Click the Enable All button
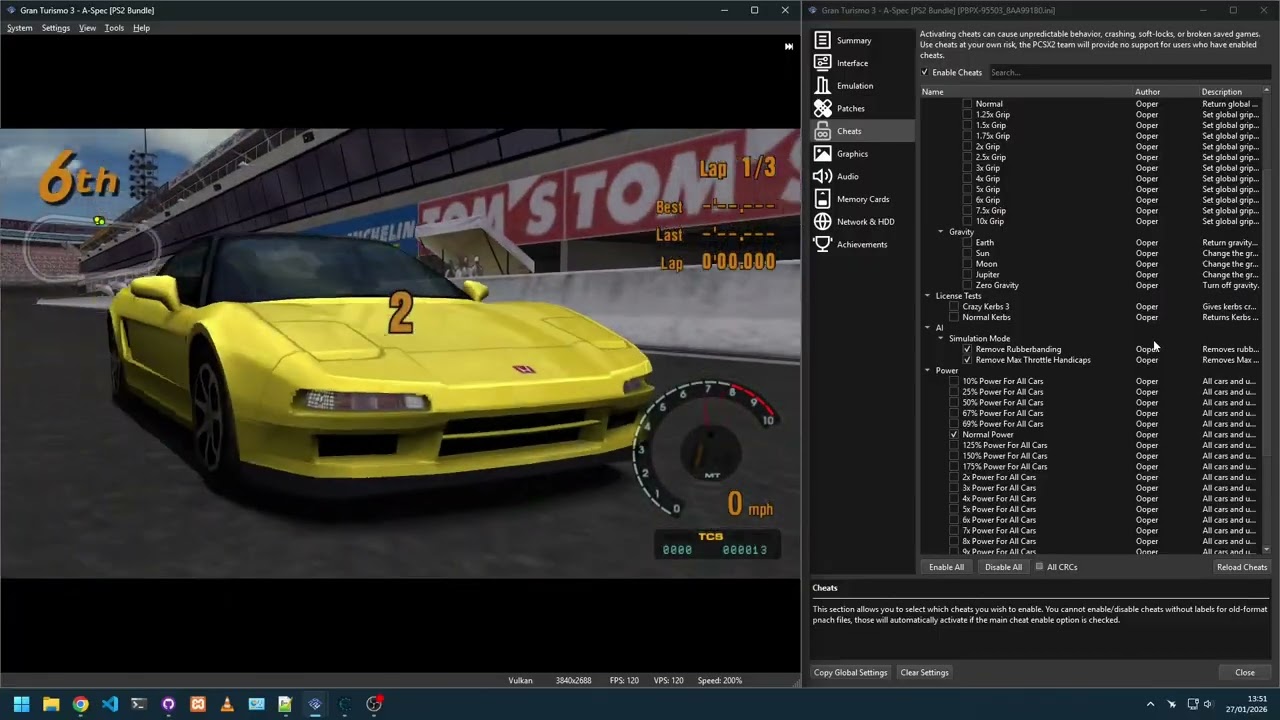 tap(946, 567)
